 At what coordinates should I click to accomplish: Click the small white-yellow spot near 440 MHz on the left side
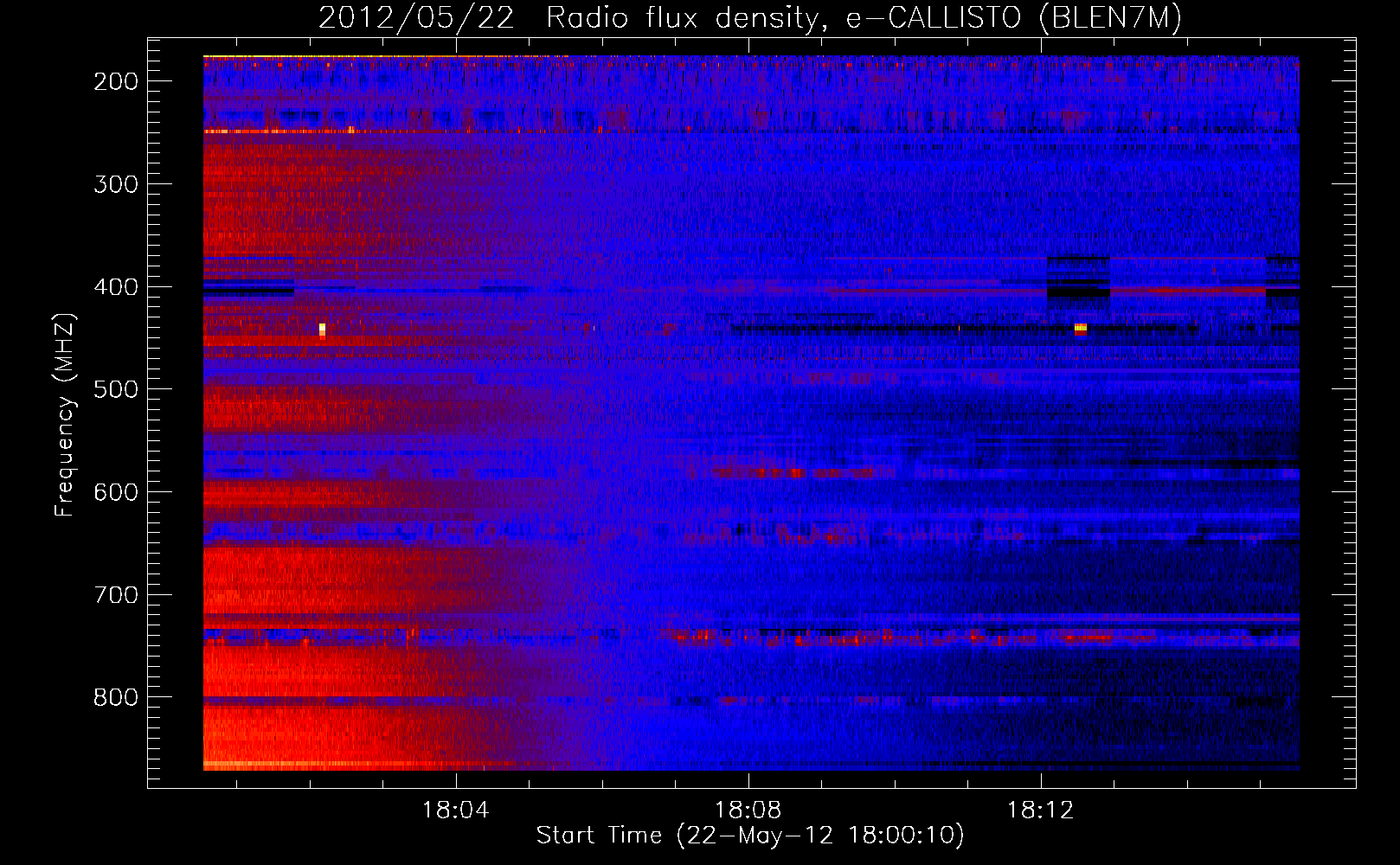(322, 330)
